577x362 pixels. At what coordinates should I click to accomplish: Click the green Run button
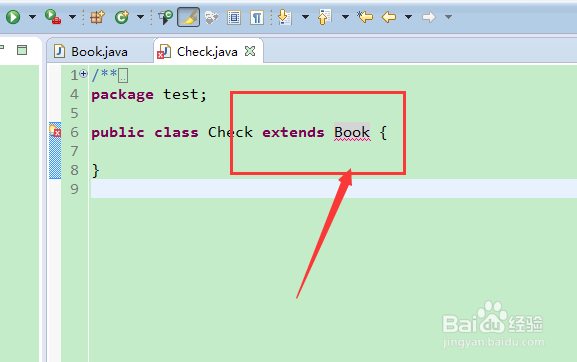click(13, 17)
